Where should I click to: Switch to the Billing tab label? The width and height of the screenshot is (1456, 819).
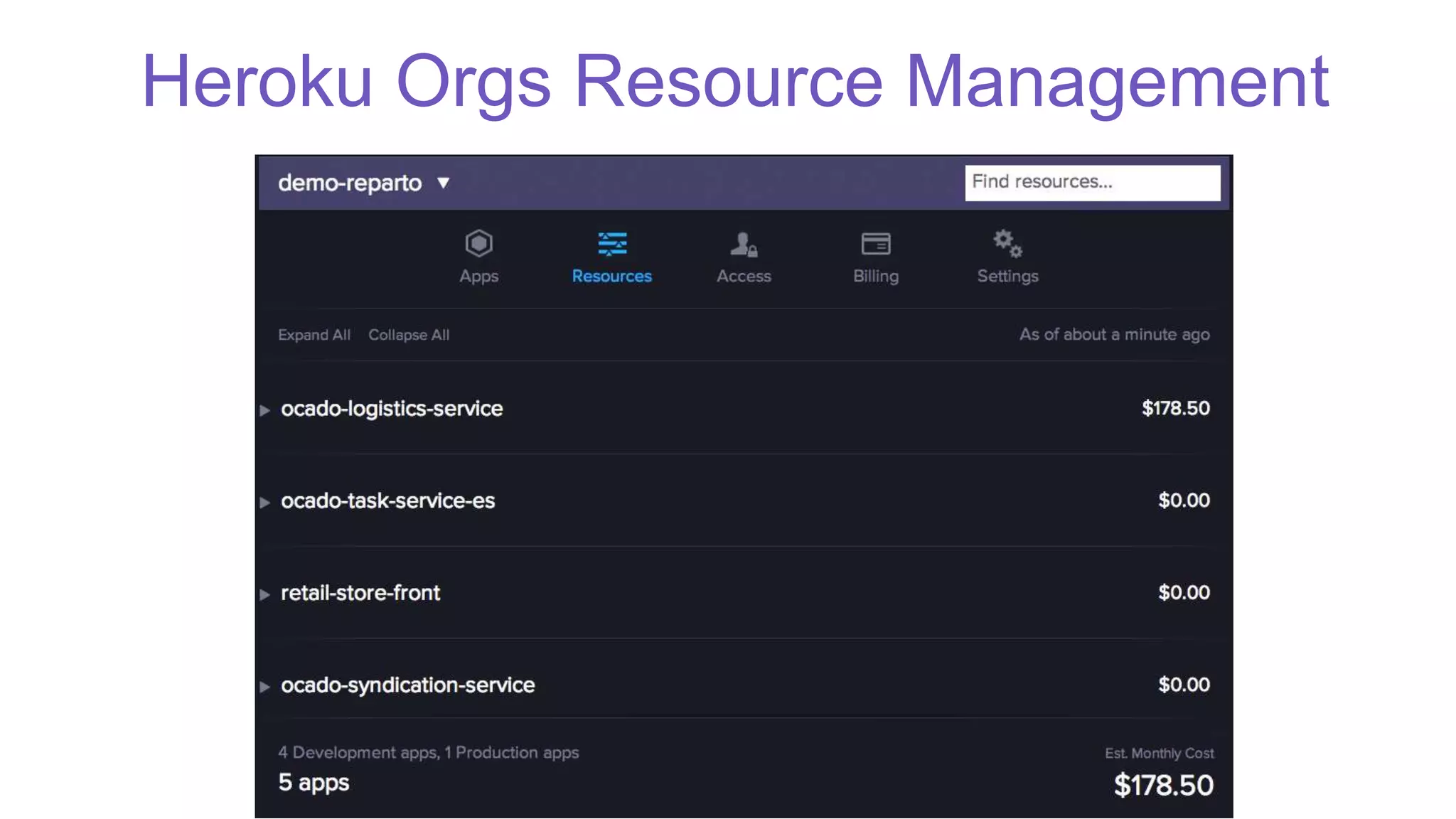(x=876, y=277)
